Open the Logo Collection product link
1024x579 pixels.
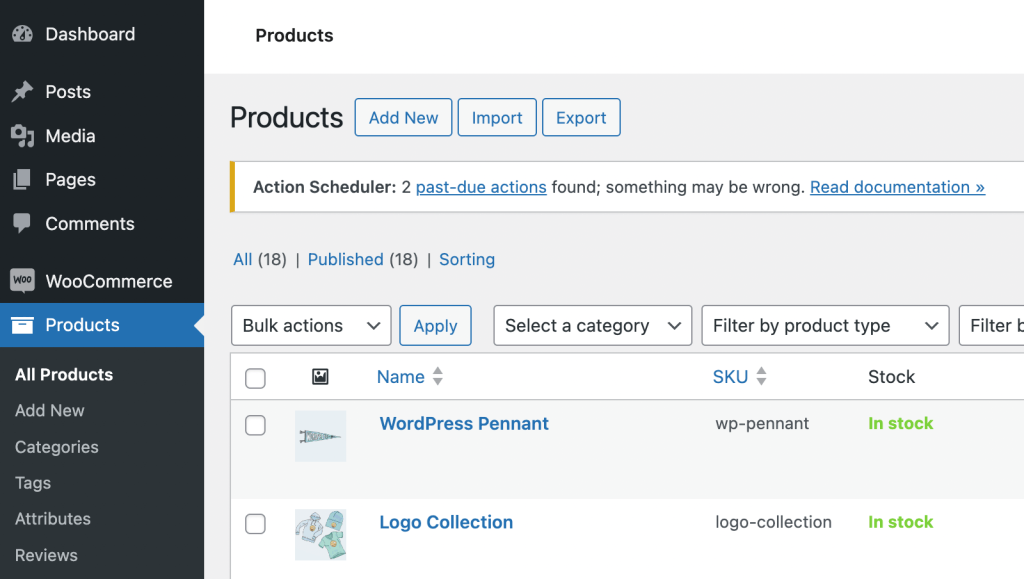[446, 522]
